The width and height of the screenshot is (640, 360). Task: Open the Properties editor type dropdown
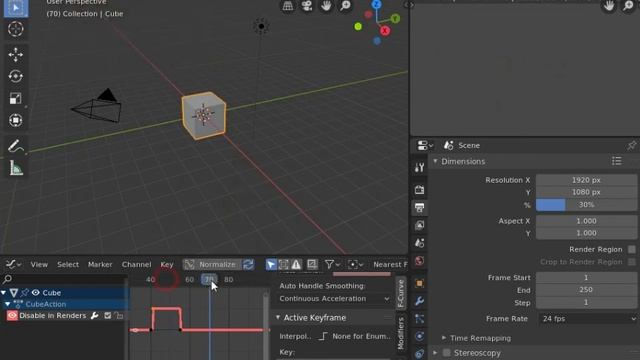425,145
